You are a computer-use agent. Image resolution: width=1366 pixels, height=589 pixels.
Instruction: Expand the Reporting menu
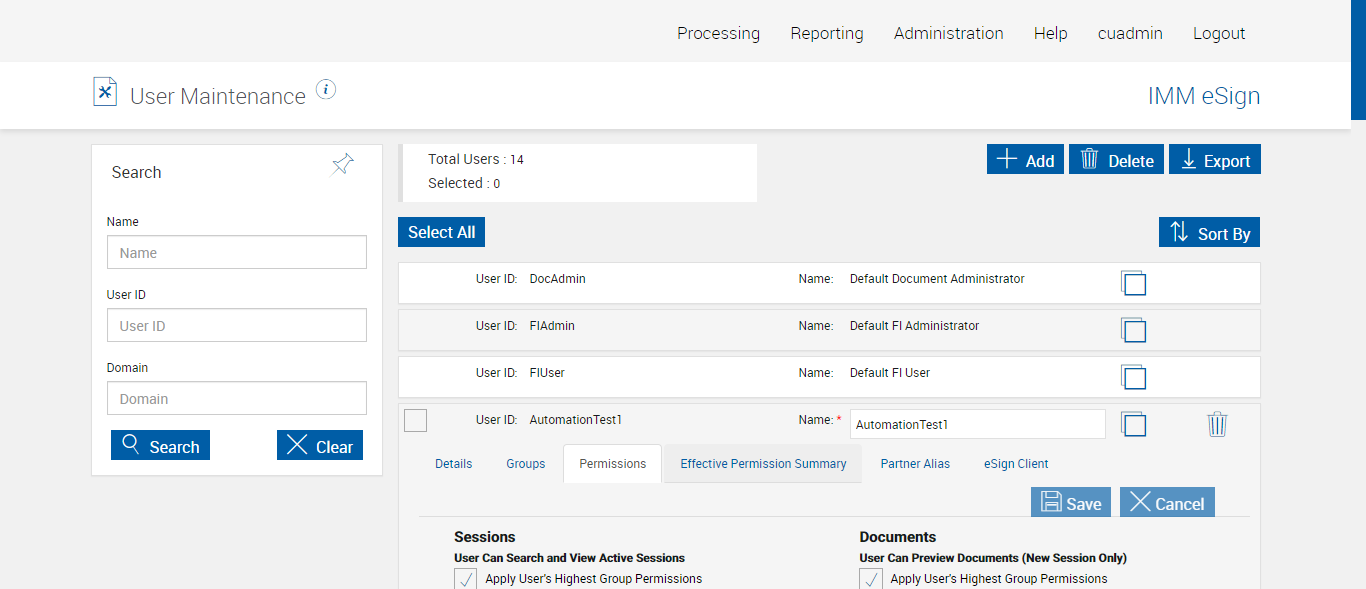(x=826, y=33)
